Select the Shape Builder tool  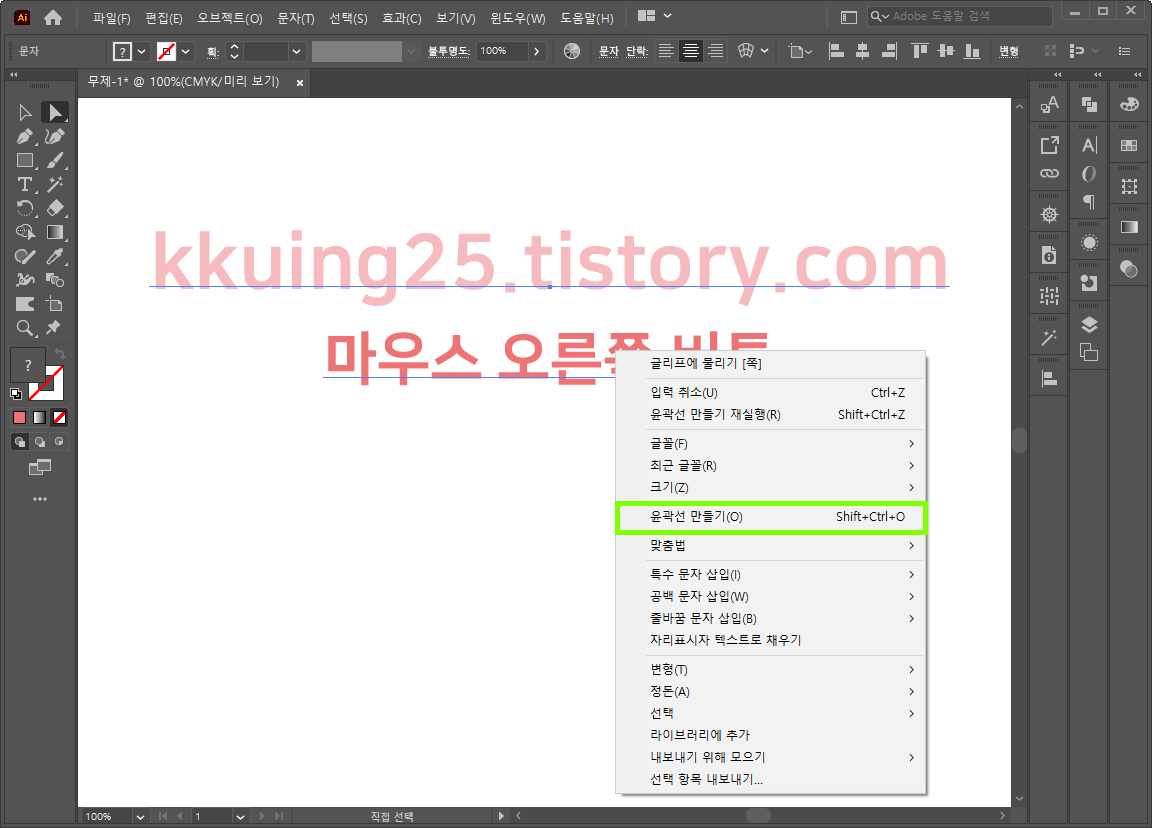click(x=25, y=232)
